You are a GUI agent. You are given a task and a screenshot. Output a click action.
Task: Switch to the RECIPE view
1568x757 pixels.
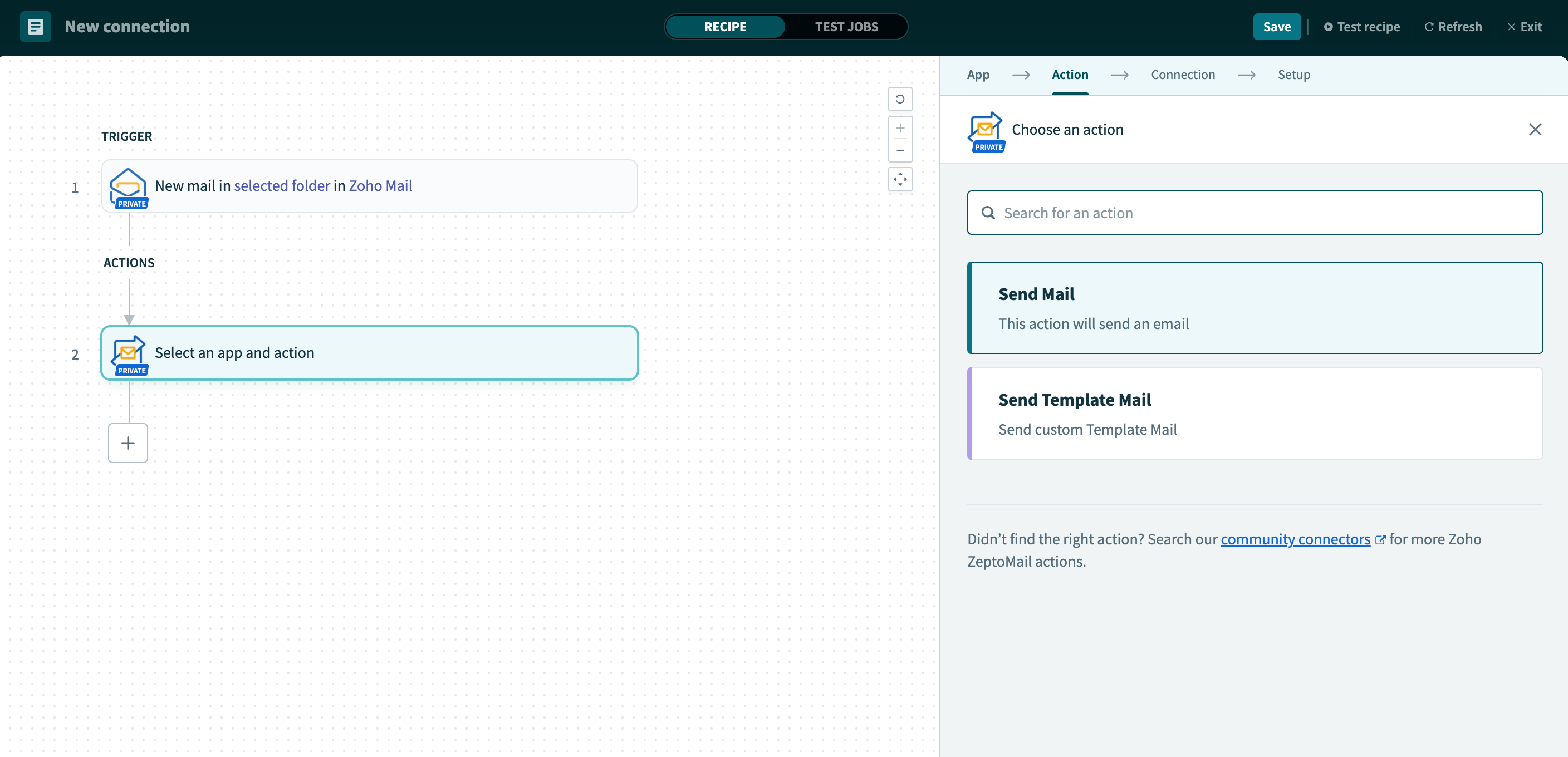coord(725,27)
